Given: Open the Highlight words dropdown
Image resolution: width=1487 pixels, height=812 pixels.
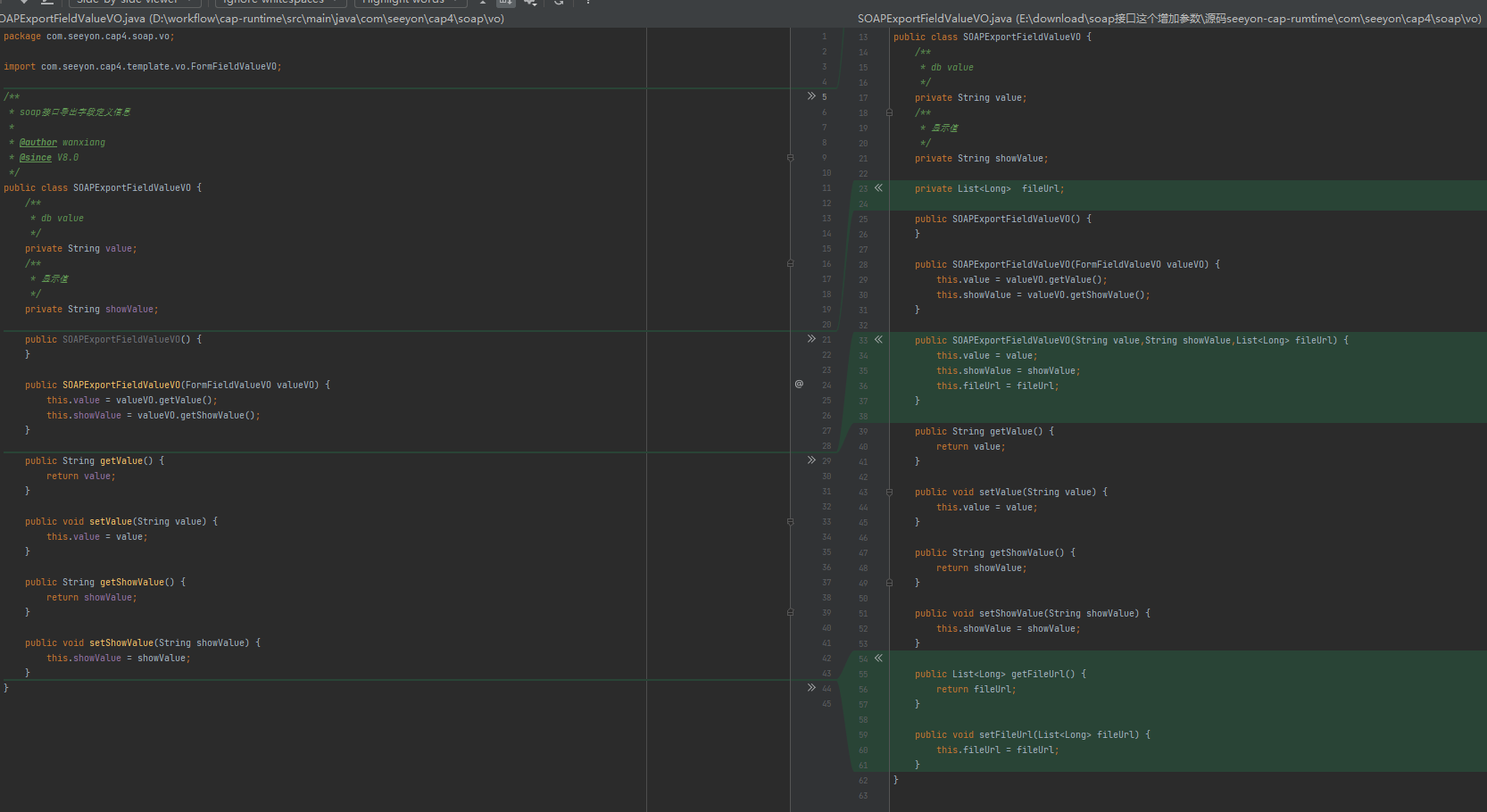Looking at the screenshot, I should pyautogui.click(x=410, y=3).
